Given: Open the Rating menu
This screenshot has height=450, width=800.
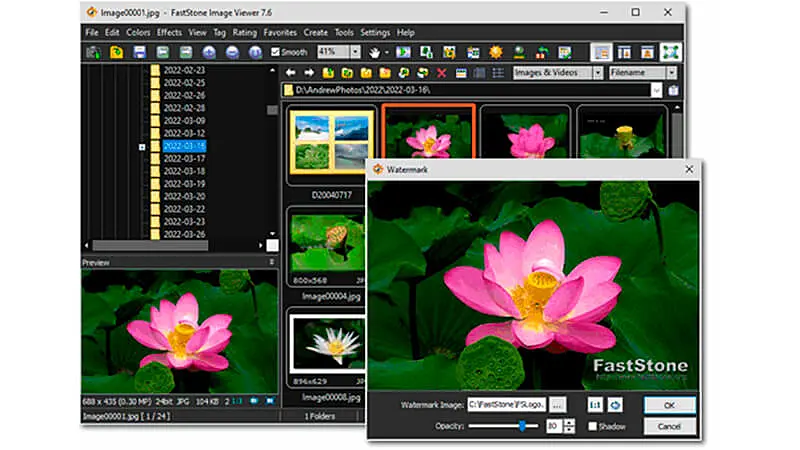Looking at the screenshot, I should pos(244,33).
